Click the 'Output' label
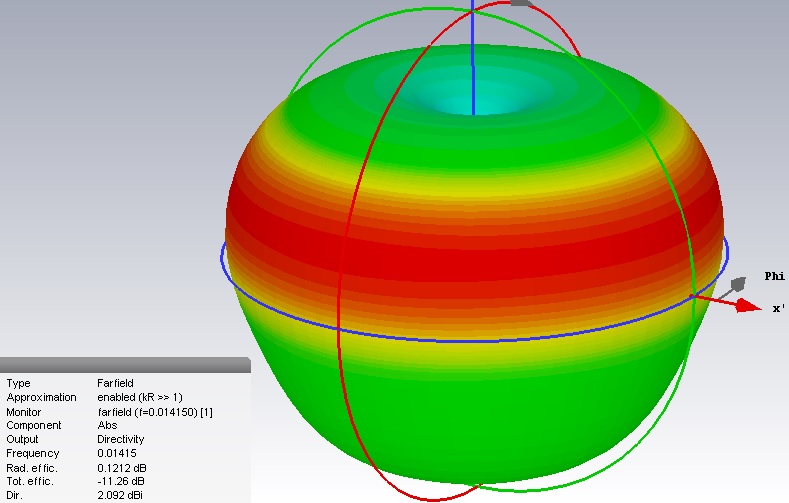The height and width of the screenshot is (503, 789). click(22, 439)
